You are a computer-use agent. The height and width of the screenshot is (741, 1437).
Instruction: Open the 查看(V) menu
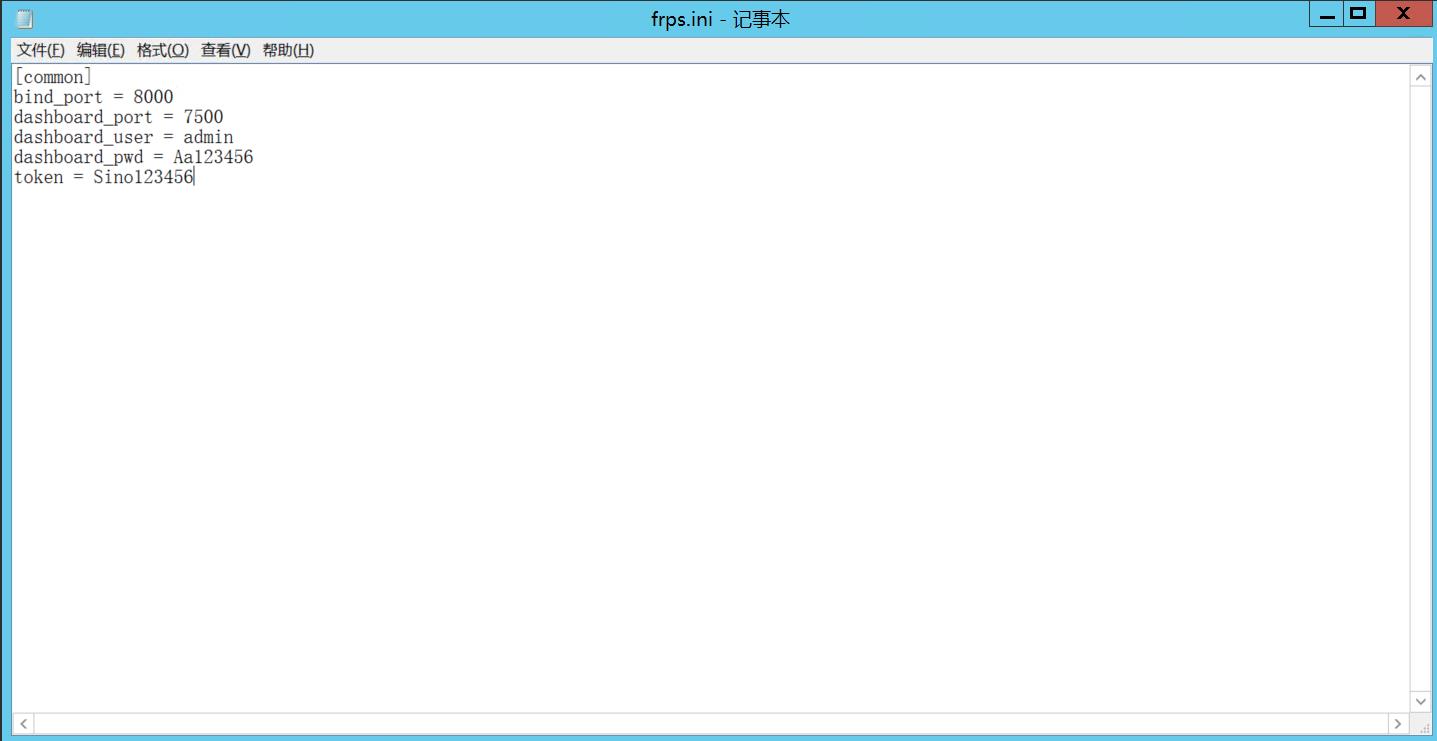point(225,50)
